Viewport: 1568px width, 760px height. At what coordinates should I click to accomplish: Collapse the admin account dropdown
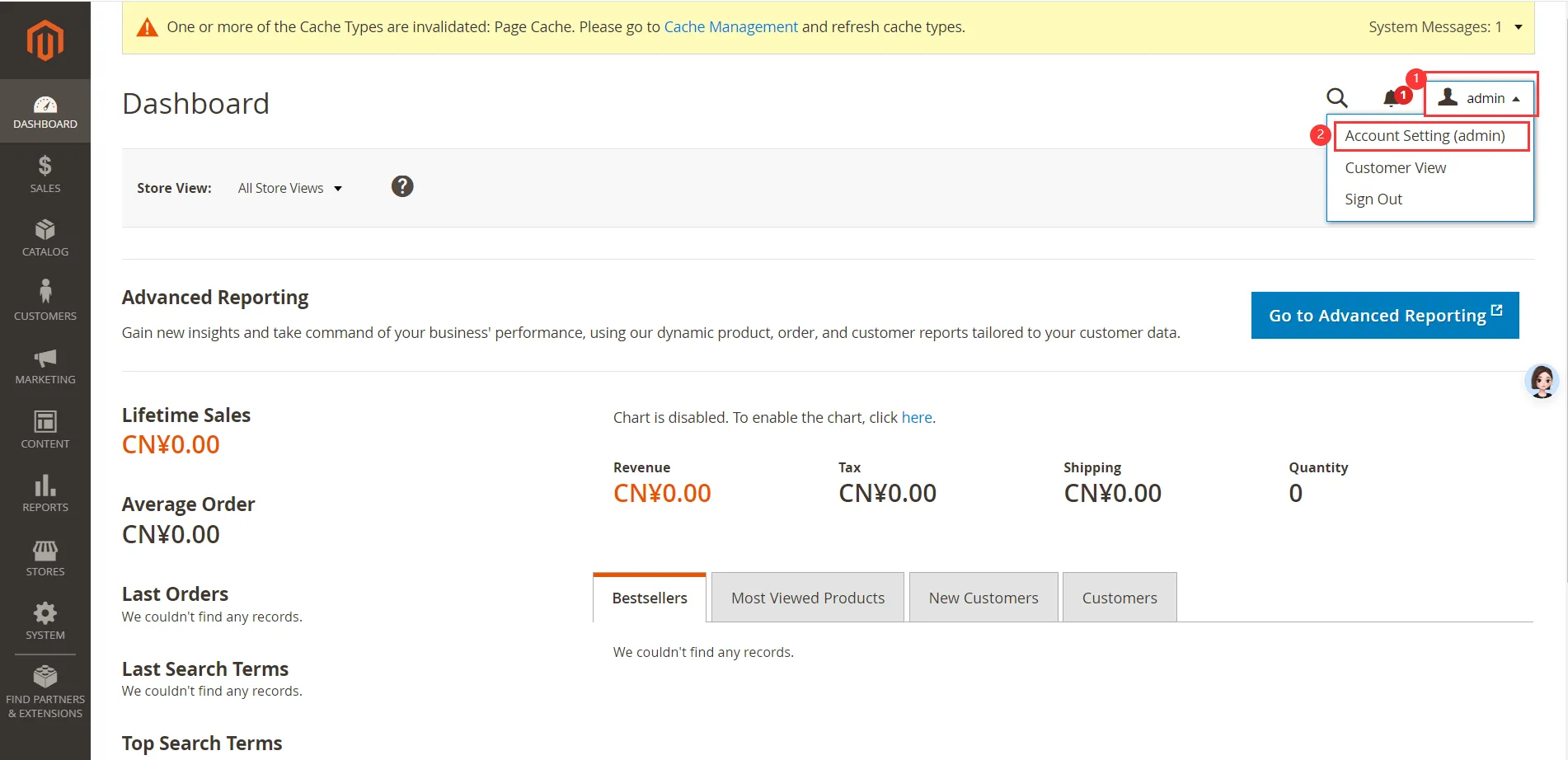[x=1481, y=98]
